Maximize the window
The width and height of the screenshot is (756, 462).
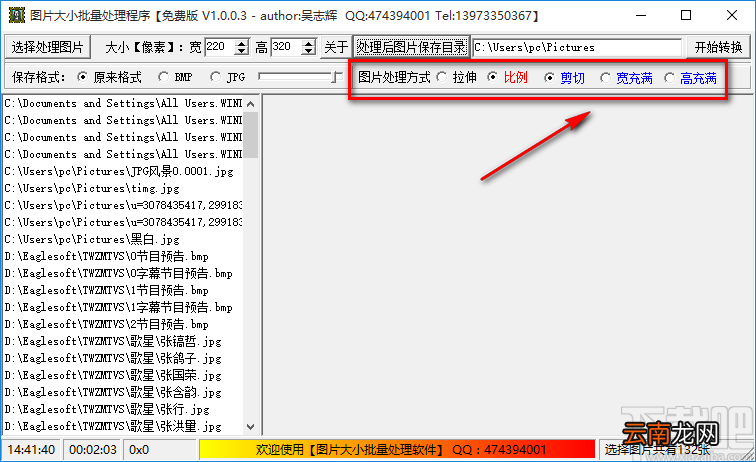(x=686, y=15)
